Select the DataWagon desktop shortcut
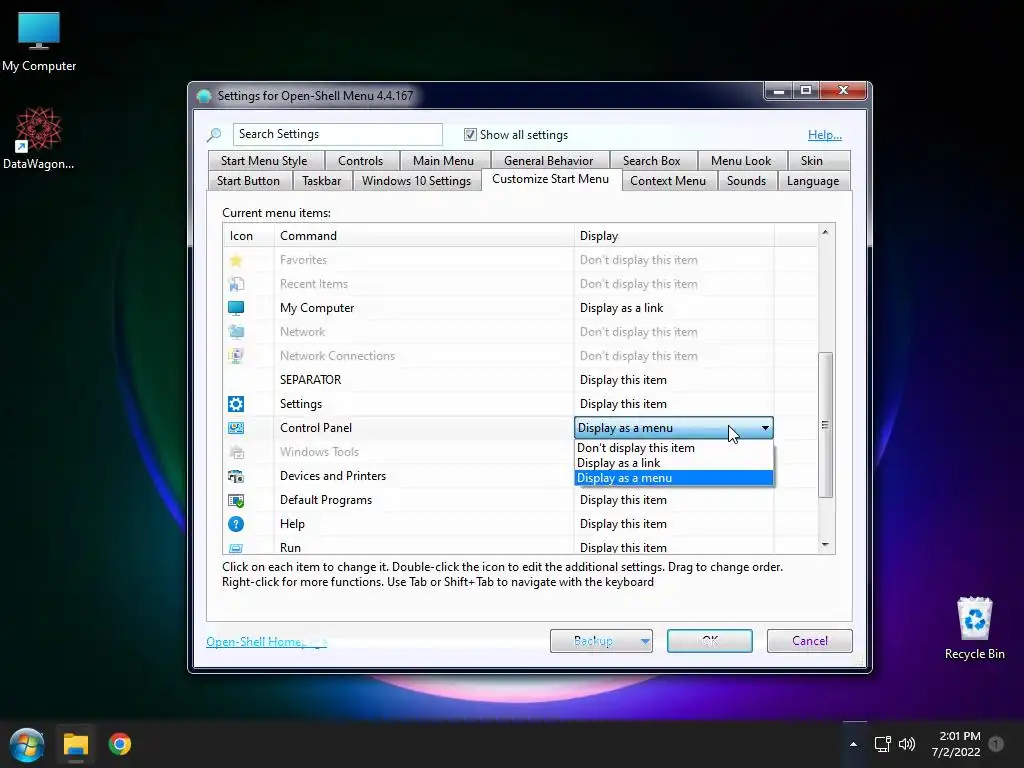Viewport: 1024px width, 768px height. [x=39, y=138]
